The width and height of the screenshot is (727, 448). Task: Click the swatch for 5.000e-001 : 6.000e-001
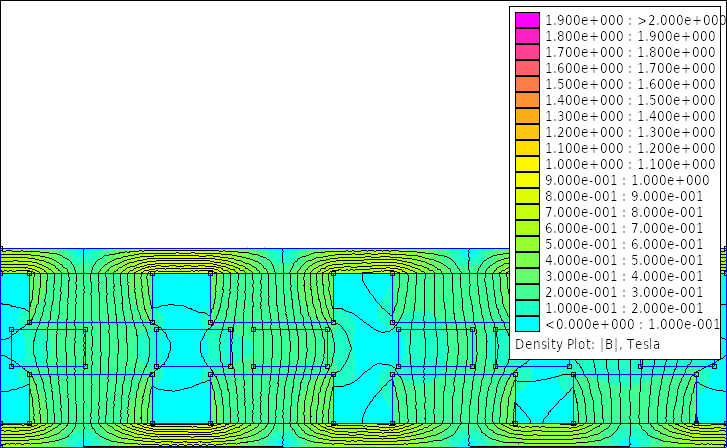pos(527,244)
